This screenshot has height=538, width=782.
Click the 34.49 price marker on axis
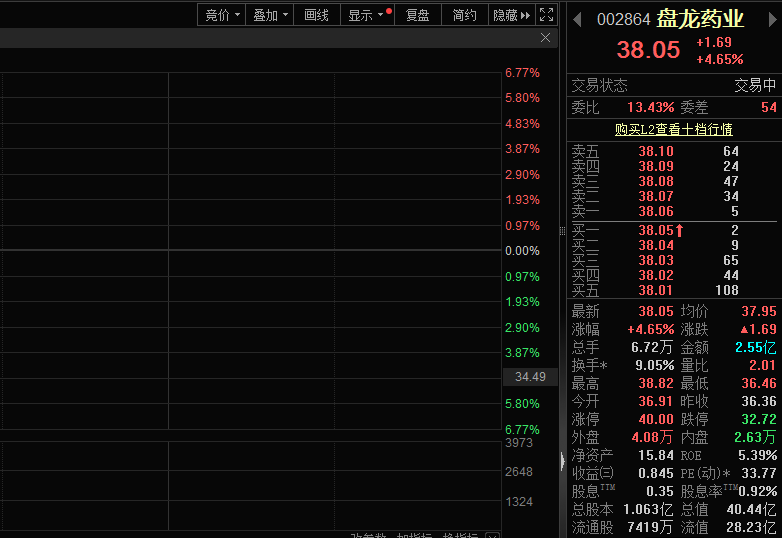(x=530, y=377)
